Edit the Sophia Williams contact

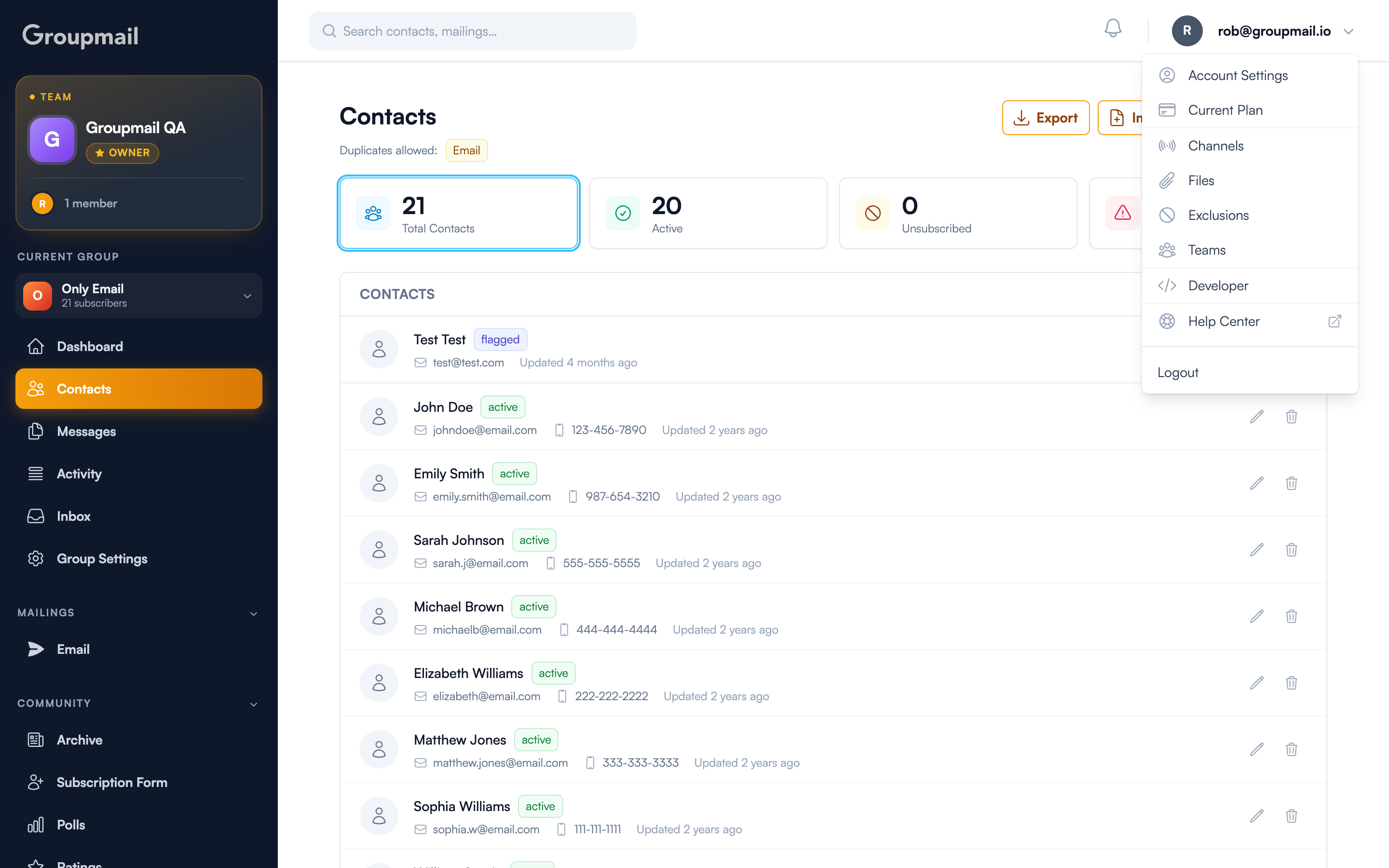(x=1256, y=816)
